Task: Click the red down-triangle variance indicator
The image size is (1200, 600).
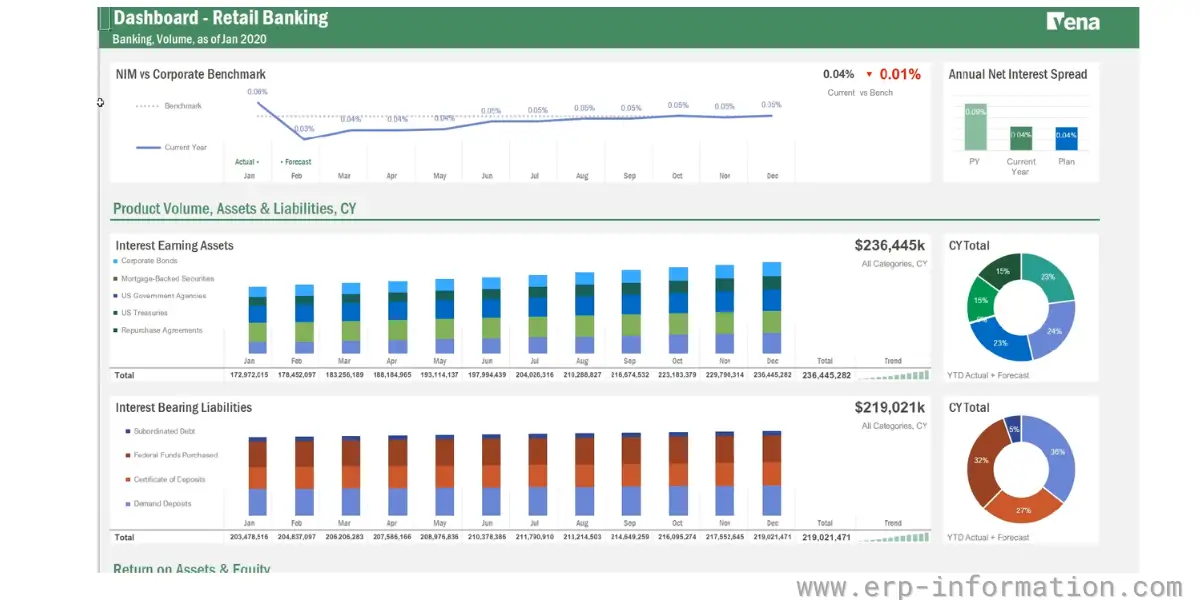Action: [x=869, y=74]
